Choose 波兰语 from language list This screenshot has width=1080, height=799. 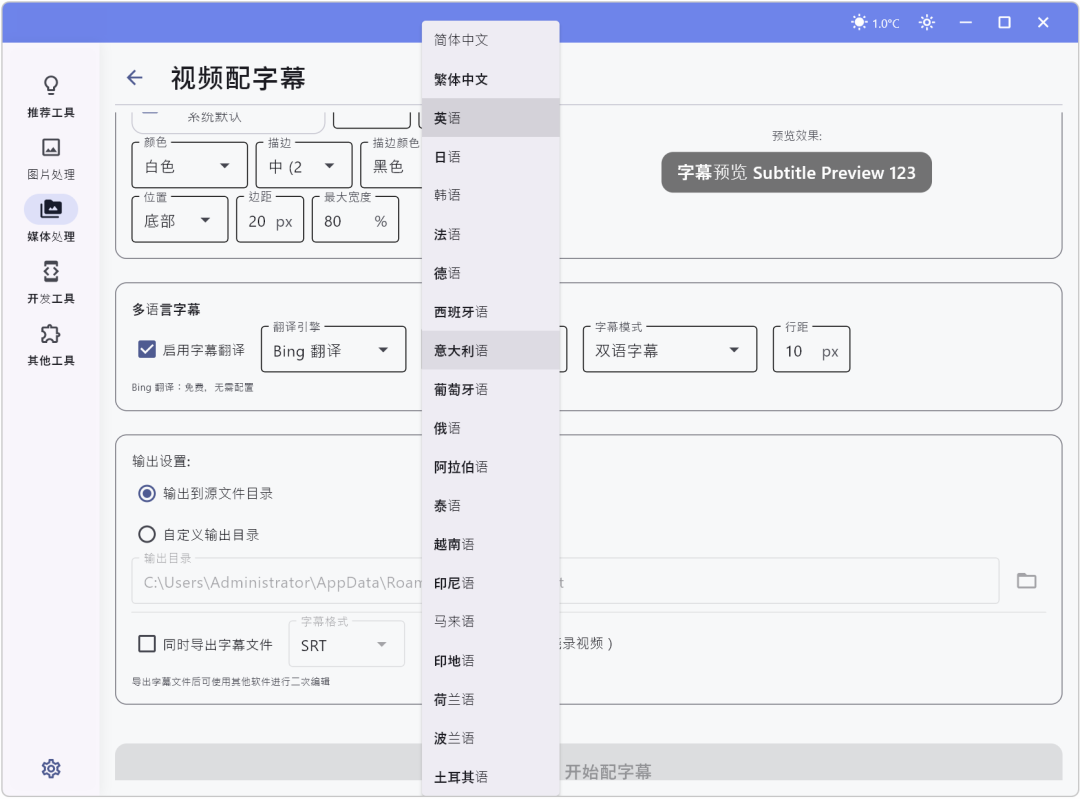490,738
